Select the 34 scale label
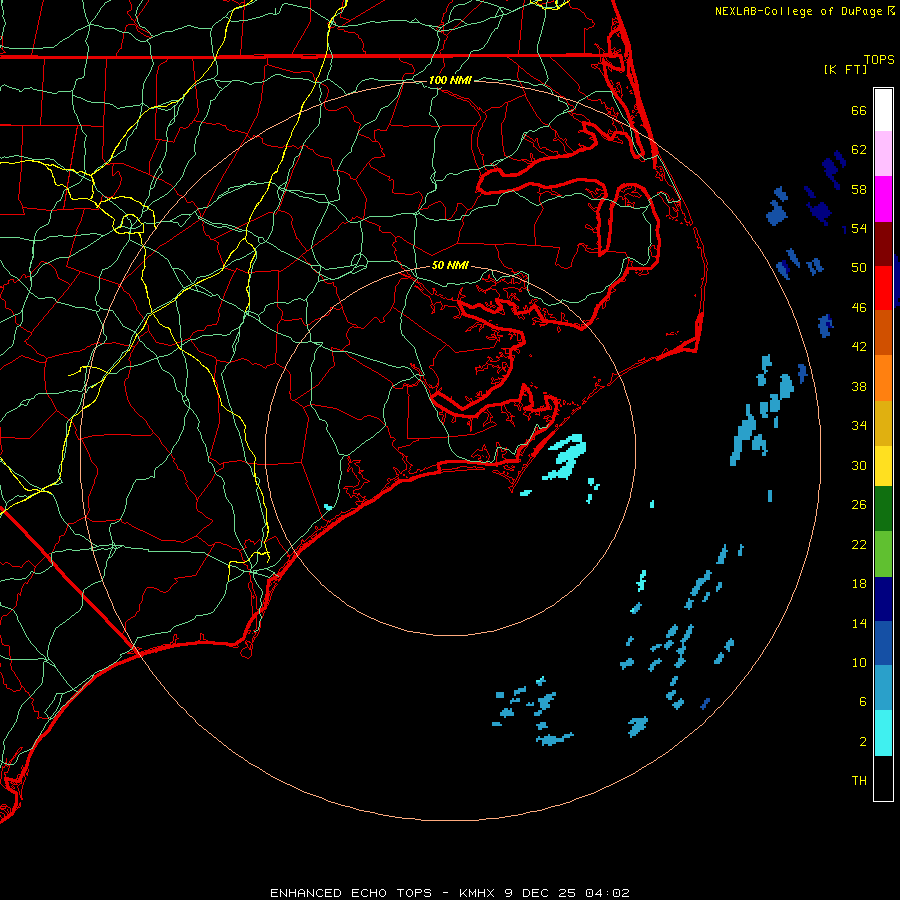900x900 pixels. coord(859,426)
